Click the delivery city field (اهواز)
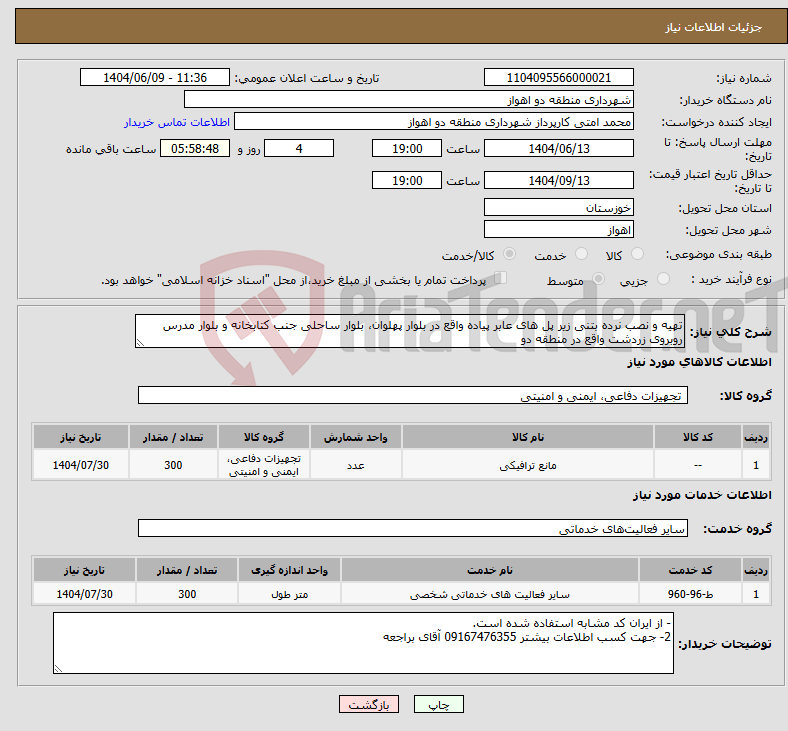The width and height of the screenshot is (788, 731). [x=558, y=230]
